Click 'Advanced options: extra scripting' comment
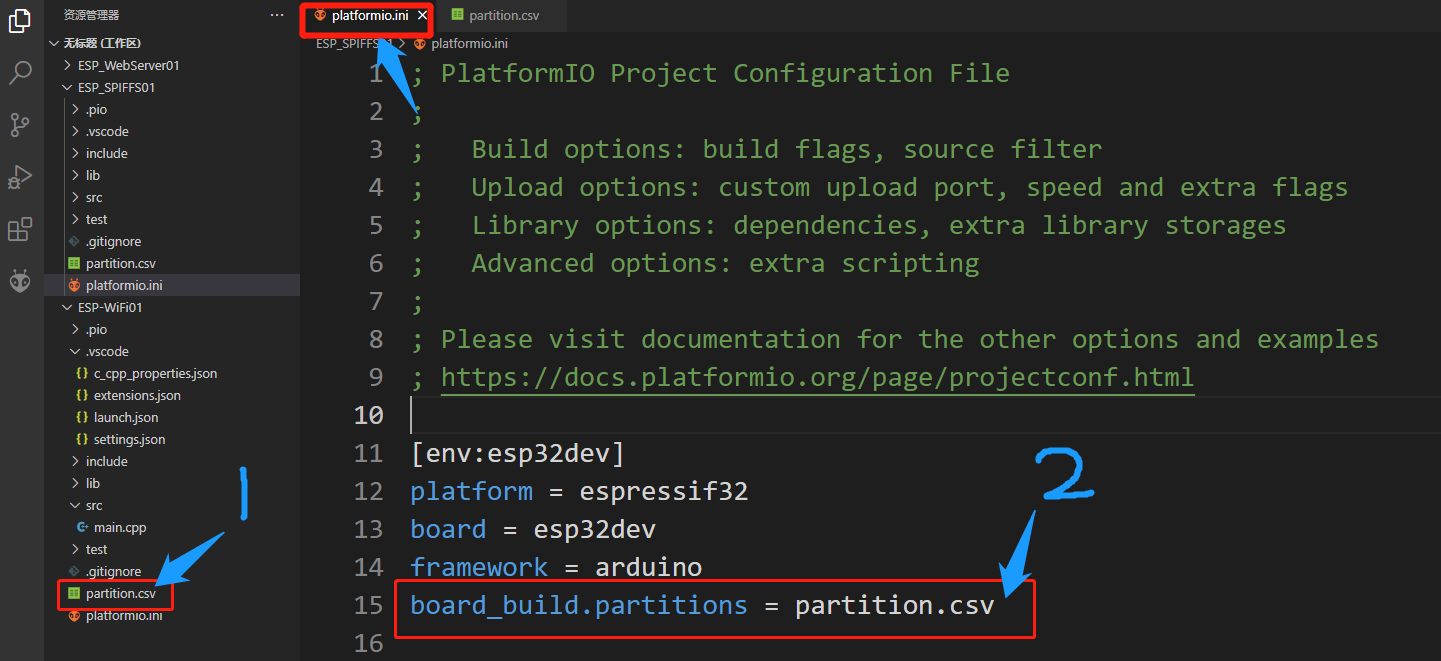The width and height of the screenshot is (1441, 661). [x=725, y=263]
